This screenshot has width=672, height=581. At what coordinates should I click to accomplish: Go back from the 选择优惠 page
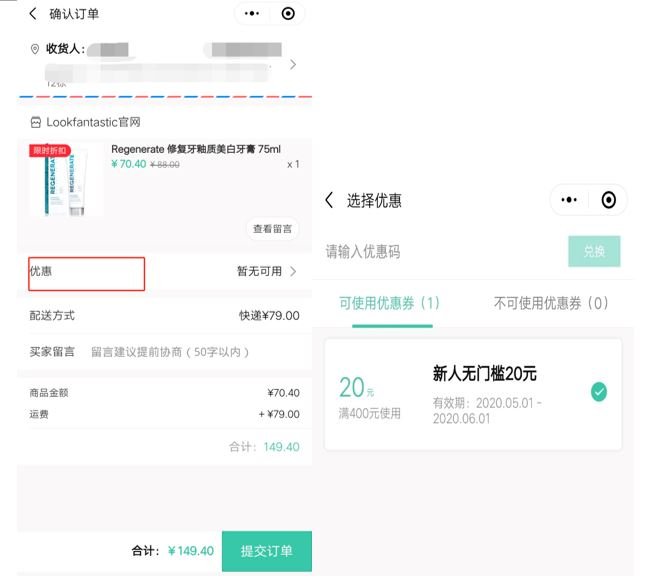[329, 200]
